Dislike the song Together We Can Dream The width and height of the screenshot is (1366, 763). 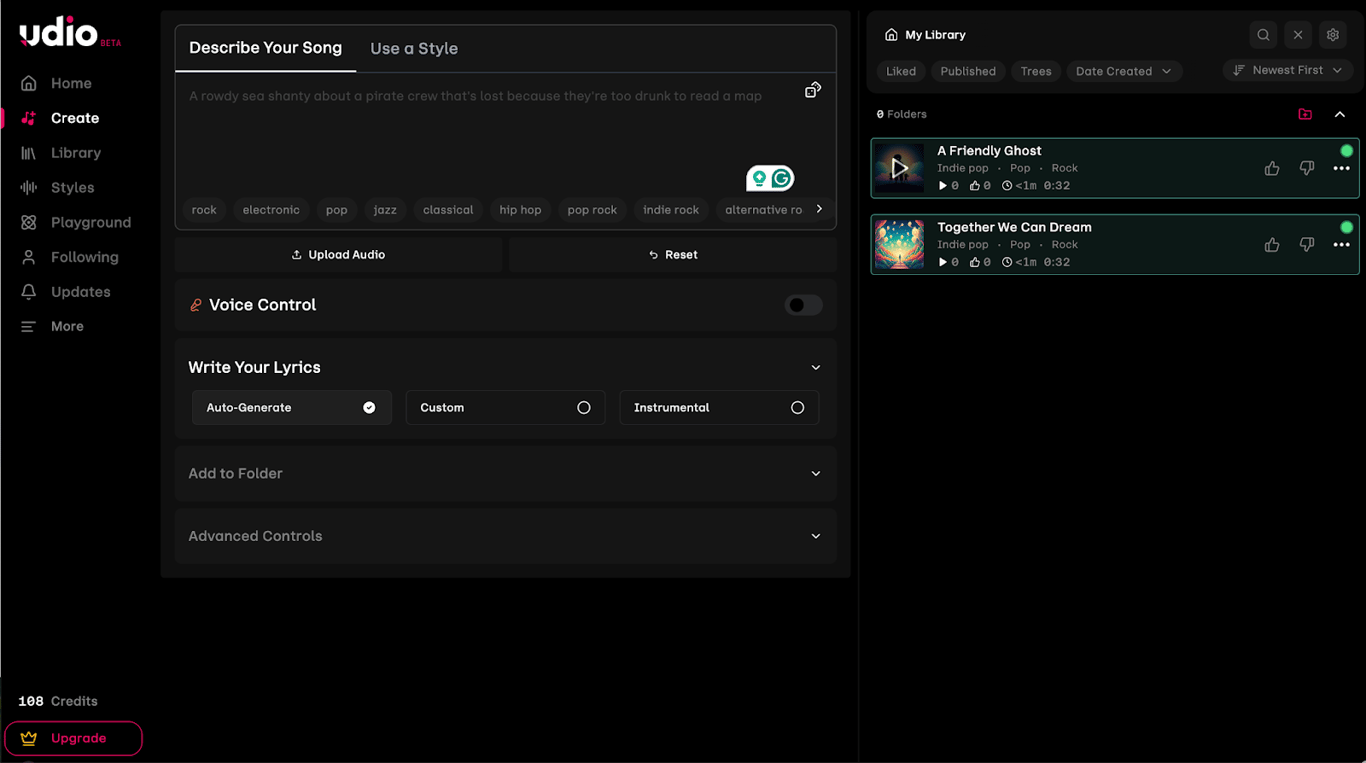[x=1307, y=244]
